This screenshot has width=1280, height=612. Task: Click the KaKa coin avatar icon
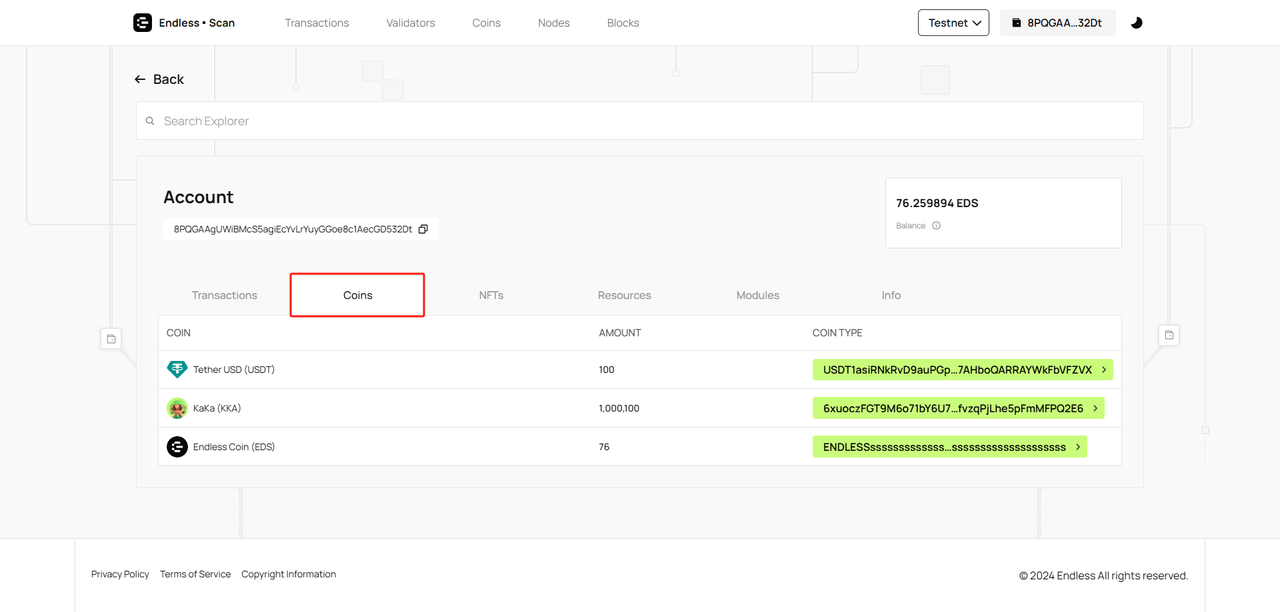[x=177, y=408]
